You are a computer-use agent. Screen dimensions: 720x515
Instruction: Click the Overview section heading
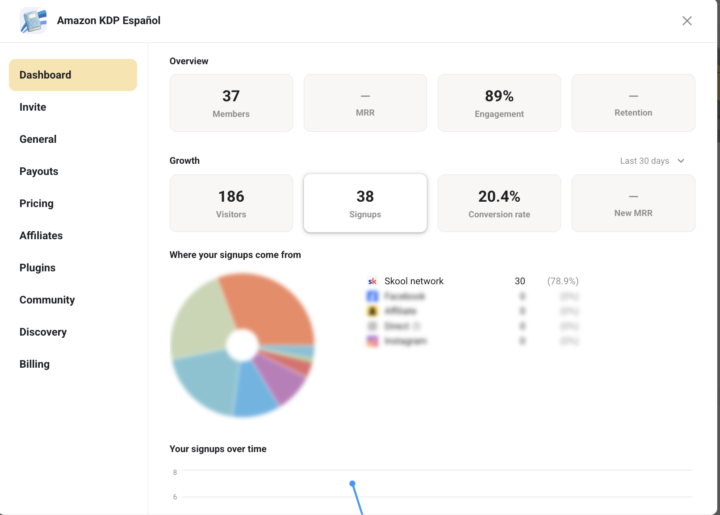[189, 61]
